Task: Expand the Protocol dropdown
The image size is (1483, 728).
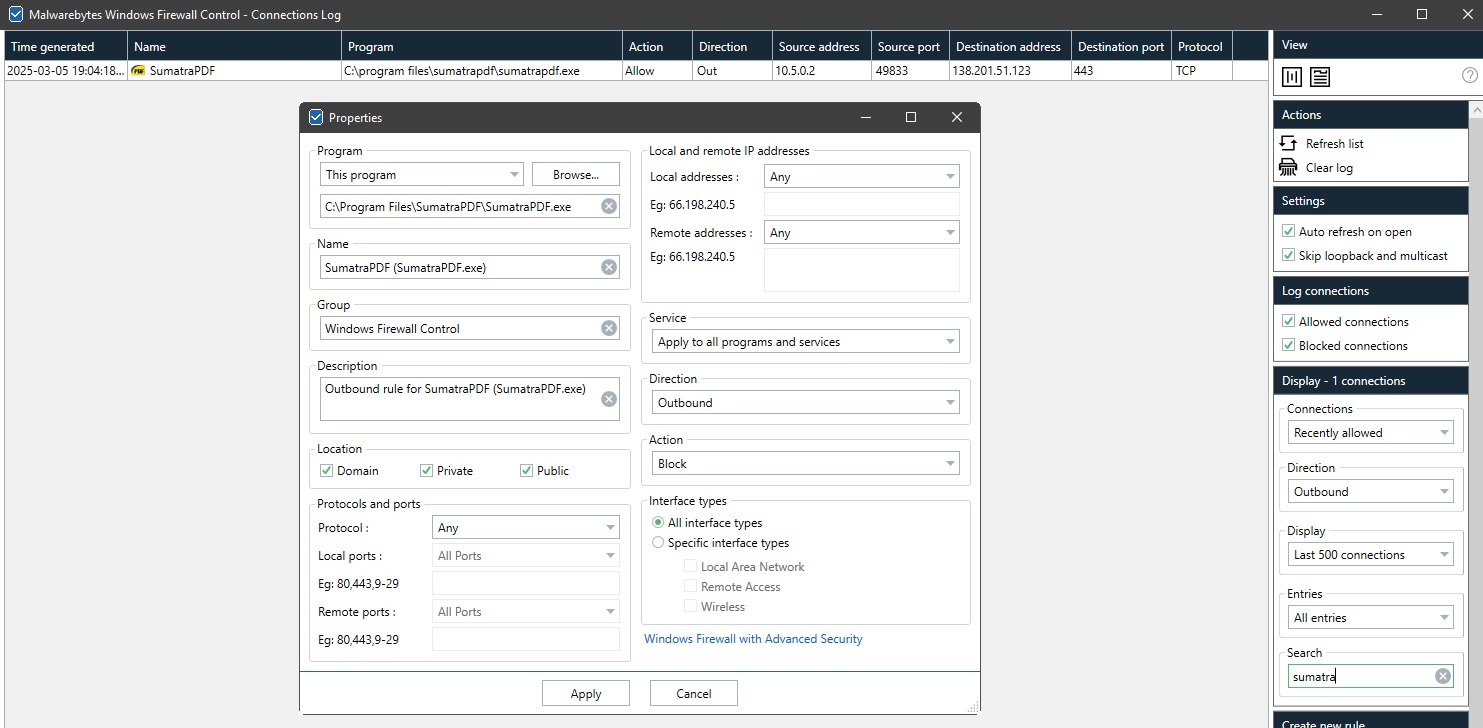Action: point(526,527)
